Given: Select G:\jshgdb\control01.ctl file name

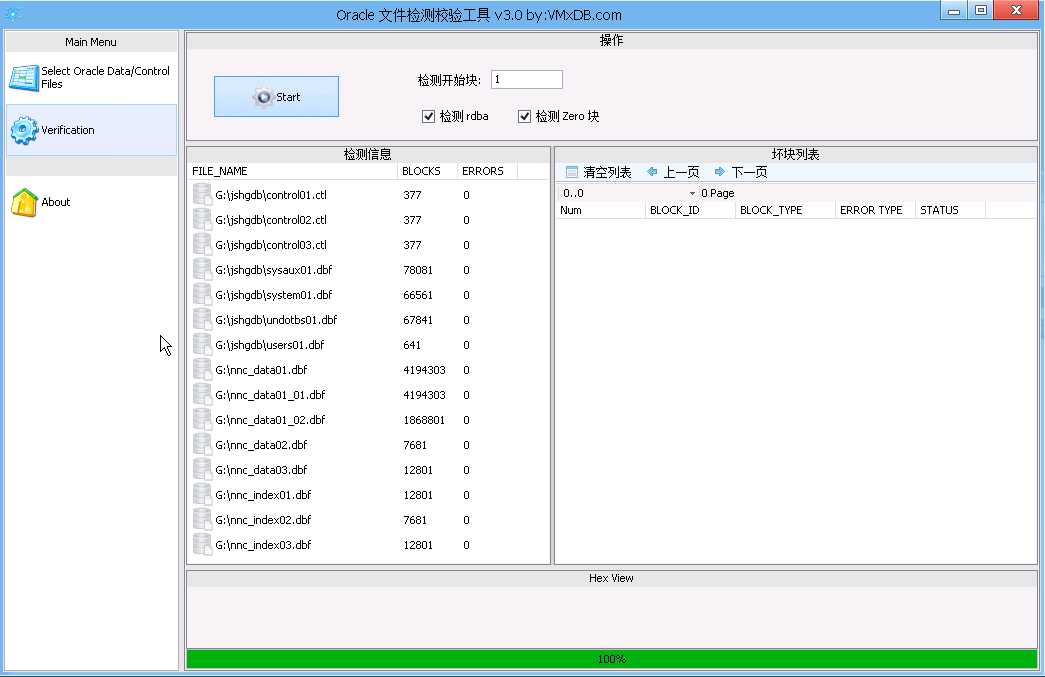Looking at the screenshot, I should tap(271, 195).
